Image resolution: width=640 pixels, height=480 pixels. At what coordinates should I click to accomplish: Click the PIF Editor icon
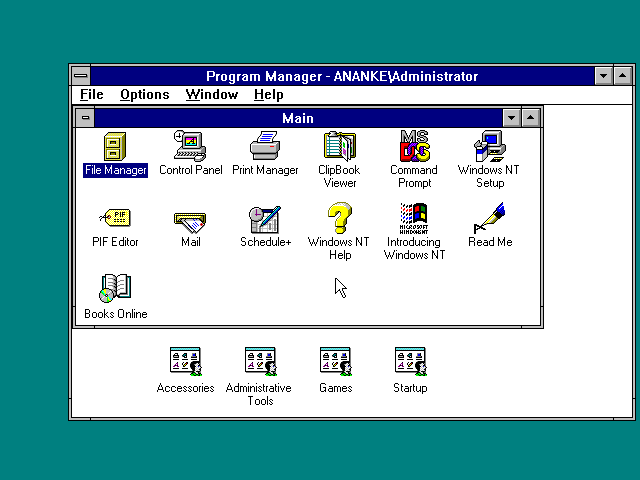115,218
